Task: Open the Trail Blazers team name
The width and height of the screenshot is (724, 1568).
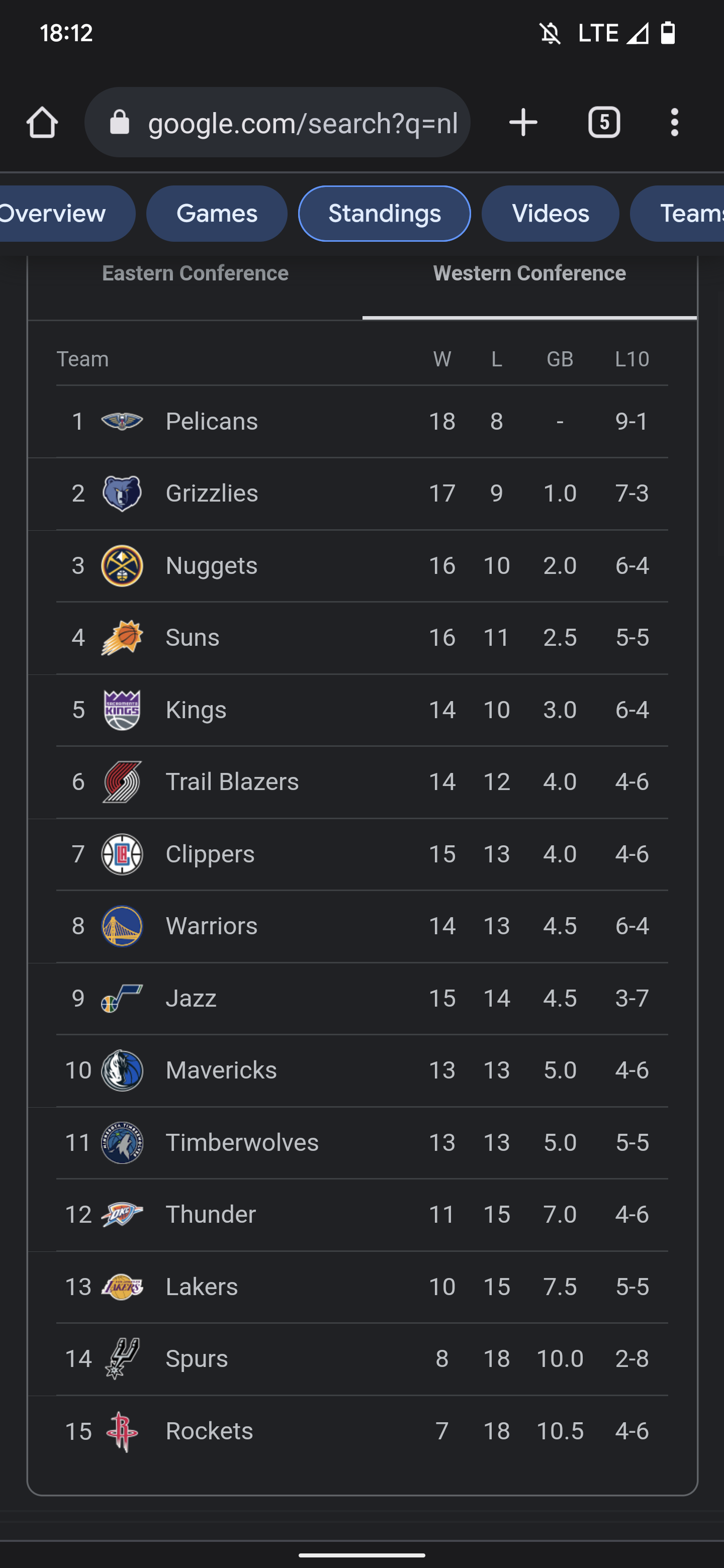Action: tap(232, 781)
